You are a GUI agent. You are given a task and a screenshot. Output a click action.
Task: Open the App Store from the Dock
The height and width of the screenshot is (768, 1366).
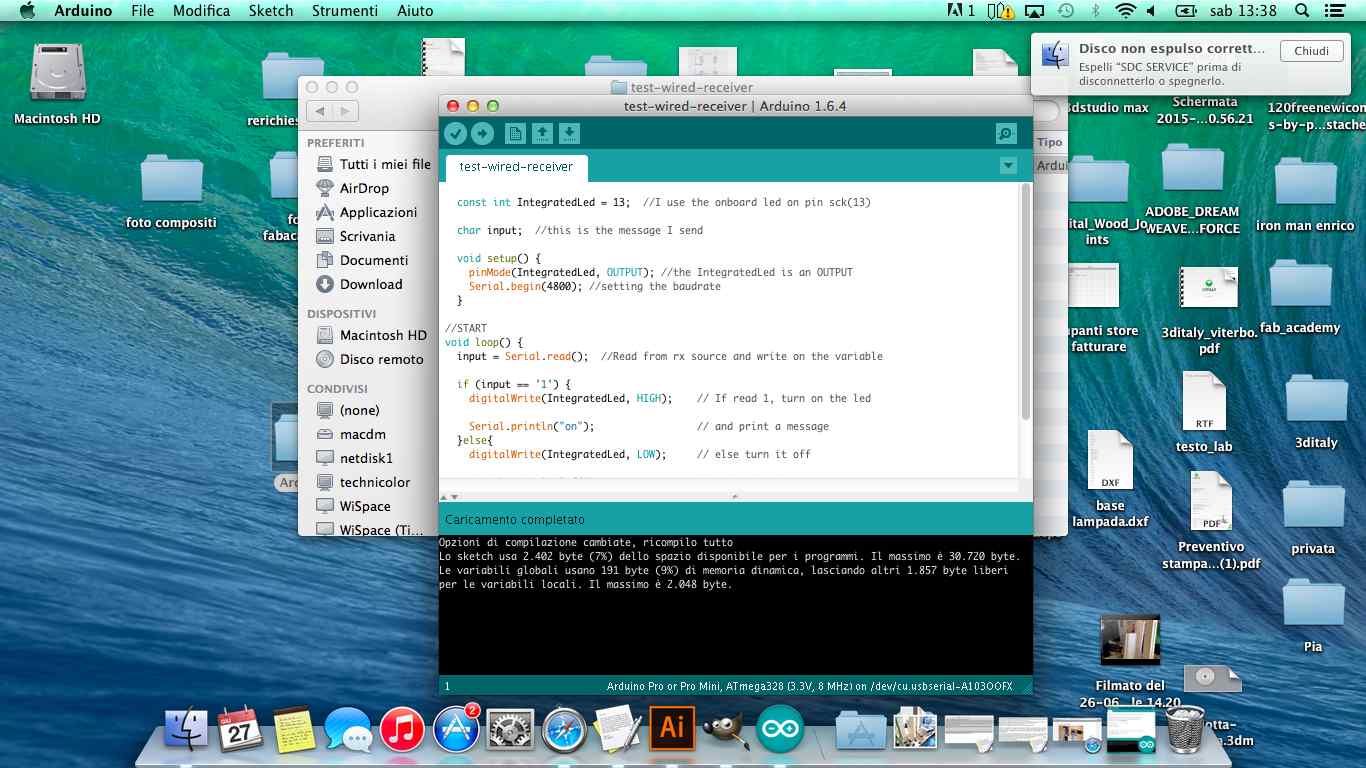(x=457, y=731)
